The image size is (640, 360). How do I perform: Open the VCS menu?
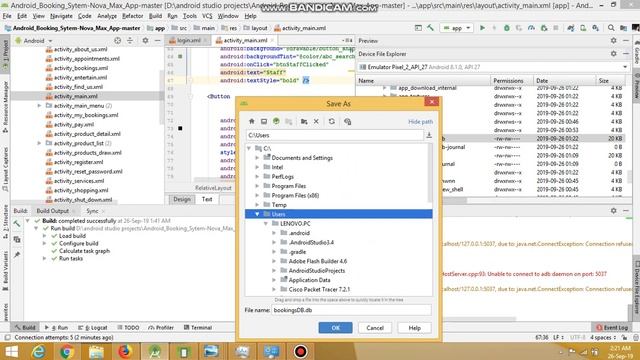tap(207, 16)
